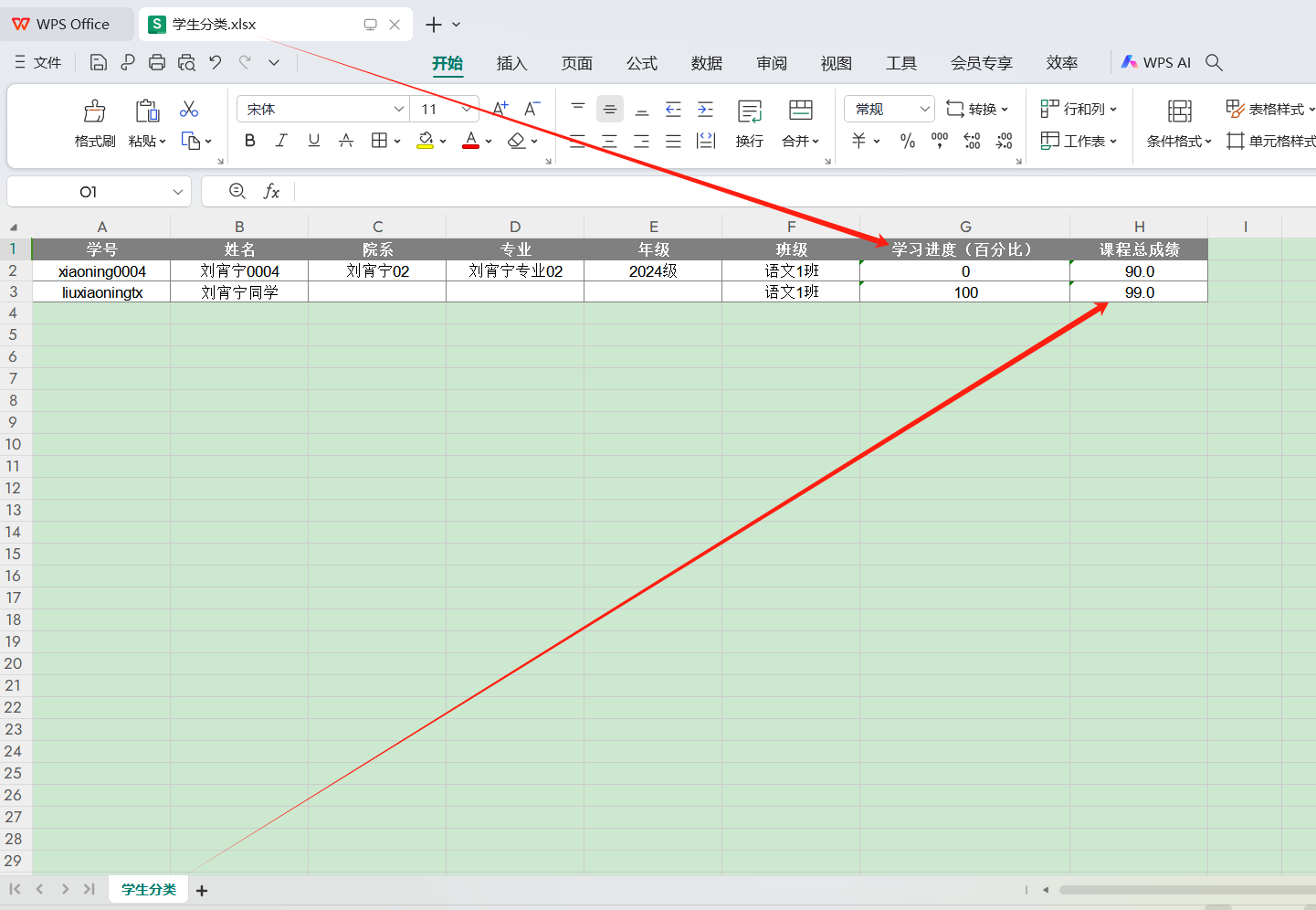Screen dimensions: 1316x910
Task: Switch to the 插入 (Insert) ribbon tab
Action: [x=511, y=63]
